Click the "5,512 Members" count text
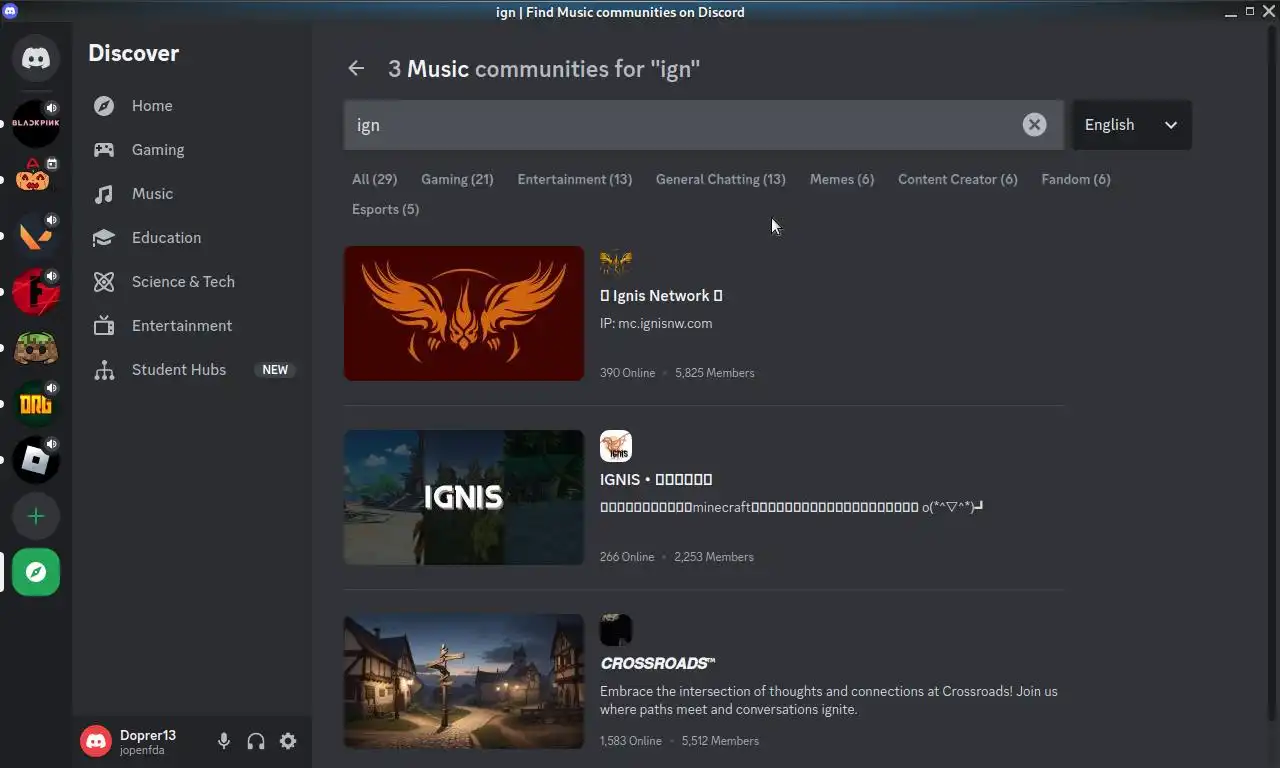1280x768 pixels. tap(720, 740)
